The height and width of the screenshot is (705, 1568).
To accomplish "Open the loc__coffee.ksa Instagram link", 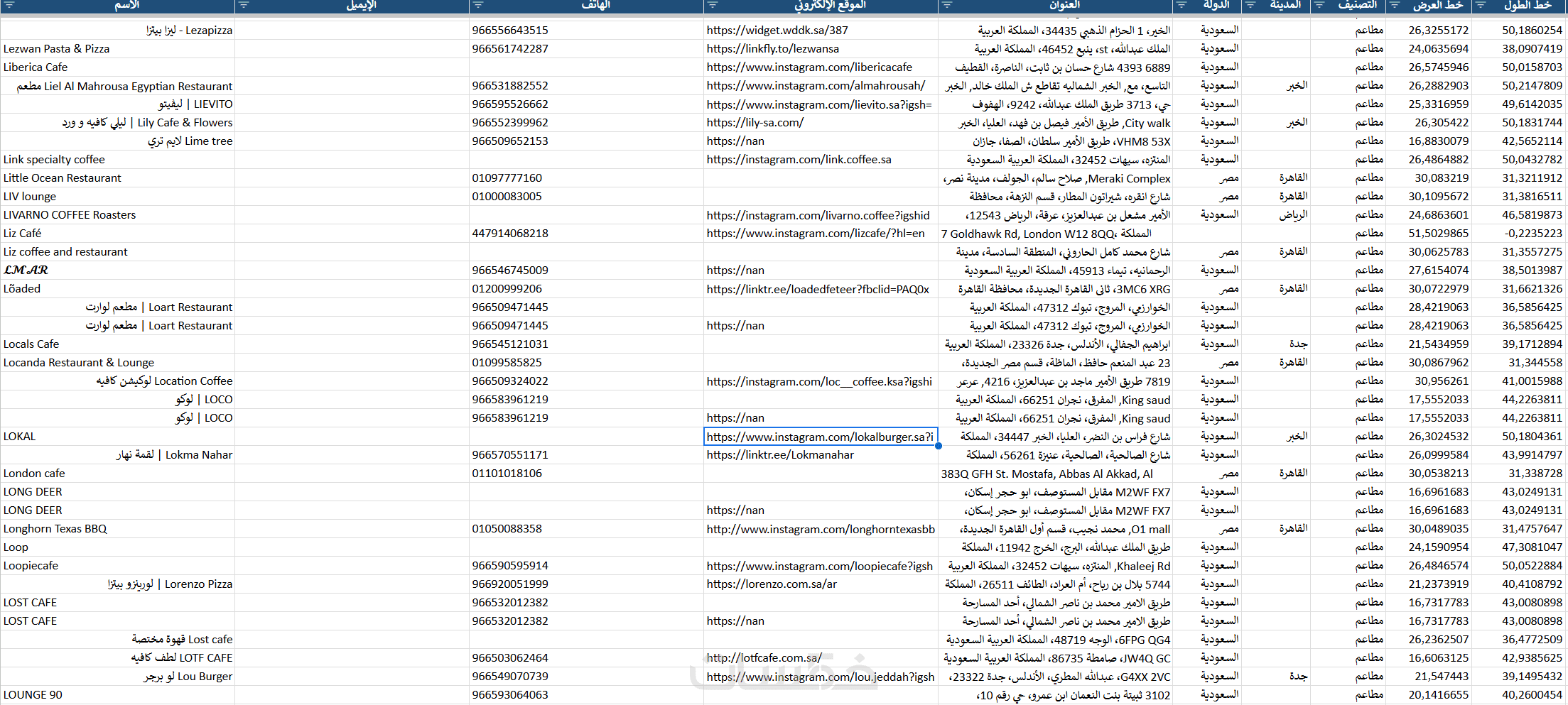I will pos(819,381).
